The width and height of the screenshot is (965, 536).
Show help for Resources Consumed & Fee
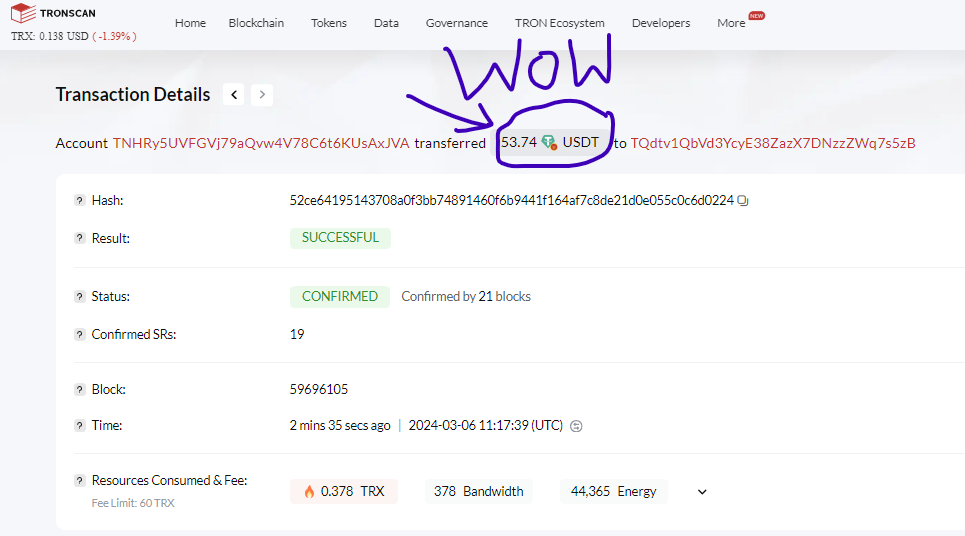tap(79, 481)
